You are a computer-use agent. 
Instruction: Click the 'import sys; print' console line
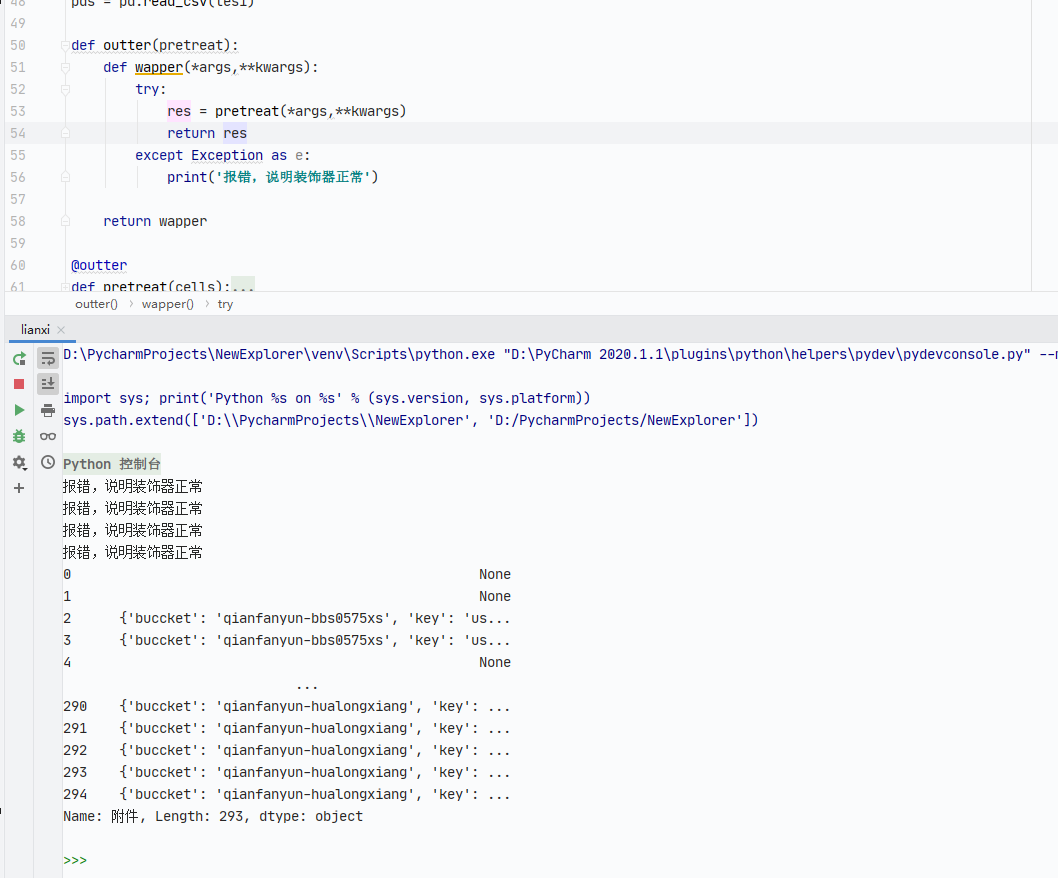pos(327,398)
